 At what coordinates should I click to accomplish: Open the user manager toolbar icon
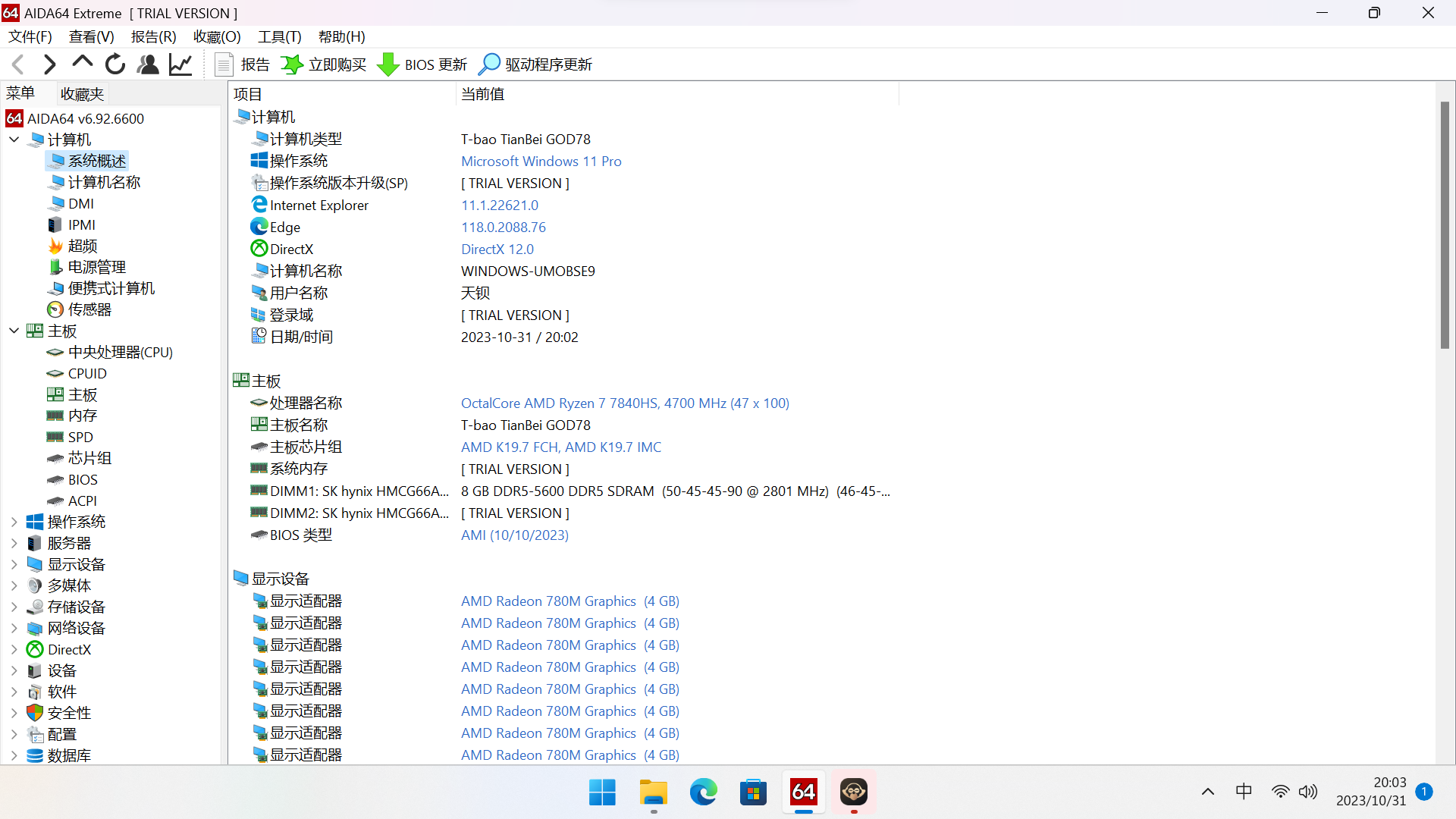148,64
